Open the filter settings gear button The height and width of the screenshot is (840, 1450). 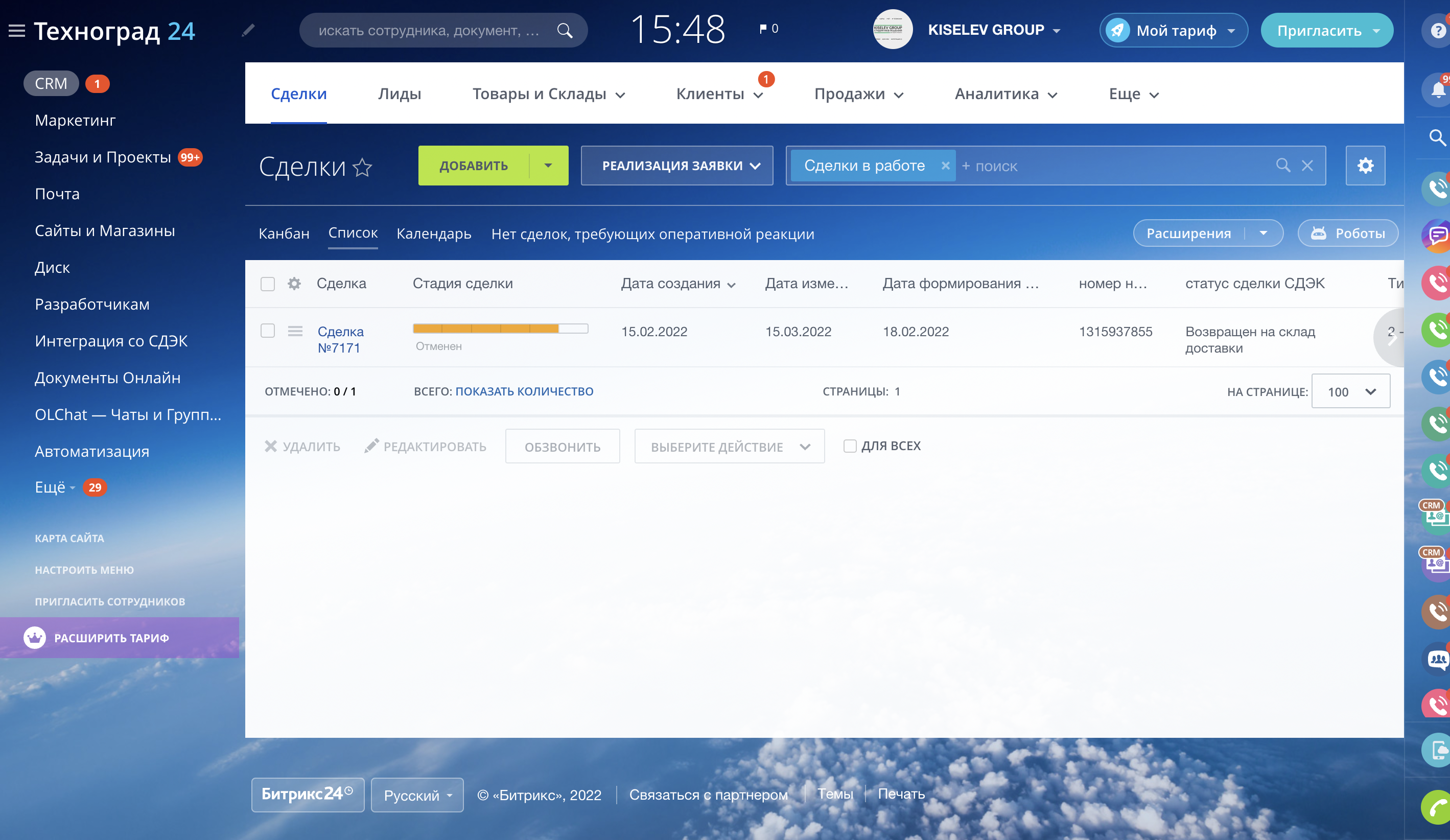[1365, 166]
